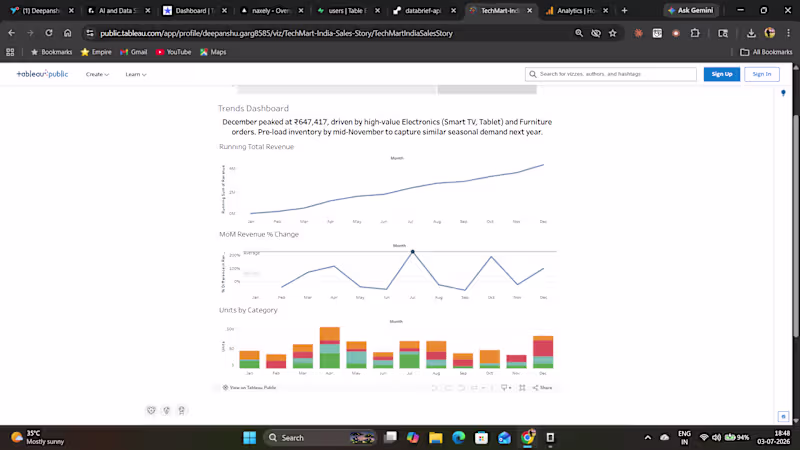Switch to the Deepanshu browser tab
The width and height of the screenshot is (800, 450).
(40, 10)
